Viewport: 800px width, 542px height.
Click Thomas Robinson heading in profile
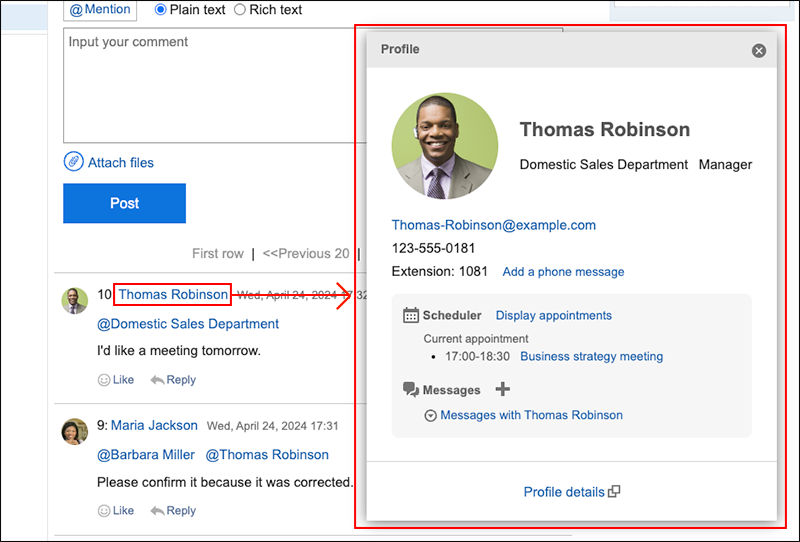click(605, 130)
